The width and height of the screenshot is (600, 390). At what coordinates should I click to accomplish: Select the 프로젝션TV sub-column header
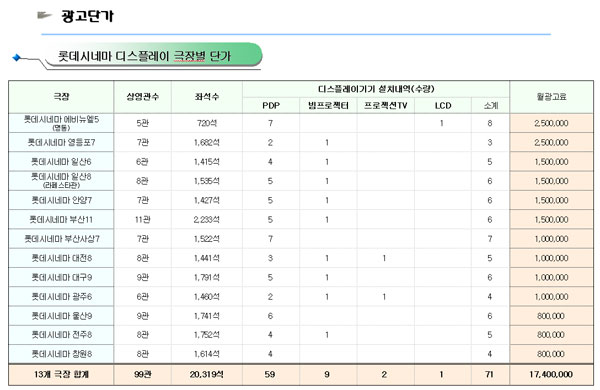tap(385, 106)
